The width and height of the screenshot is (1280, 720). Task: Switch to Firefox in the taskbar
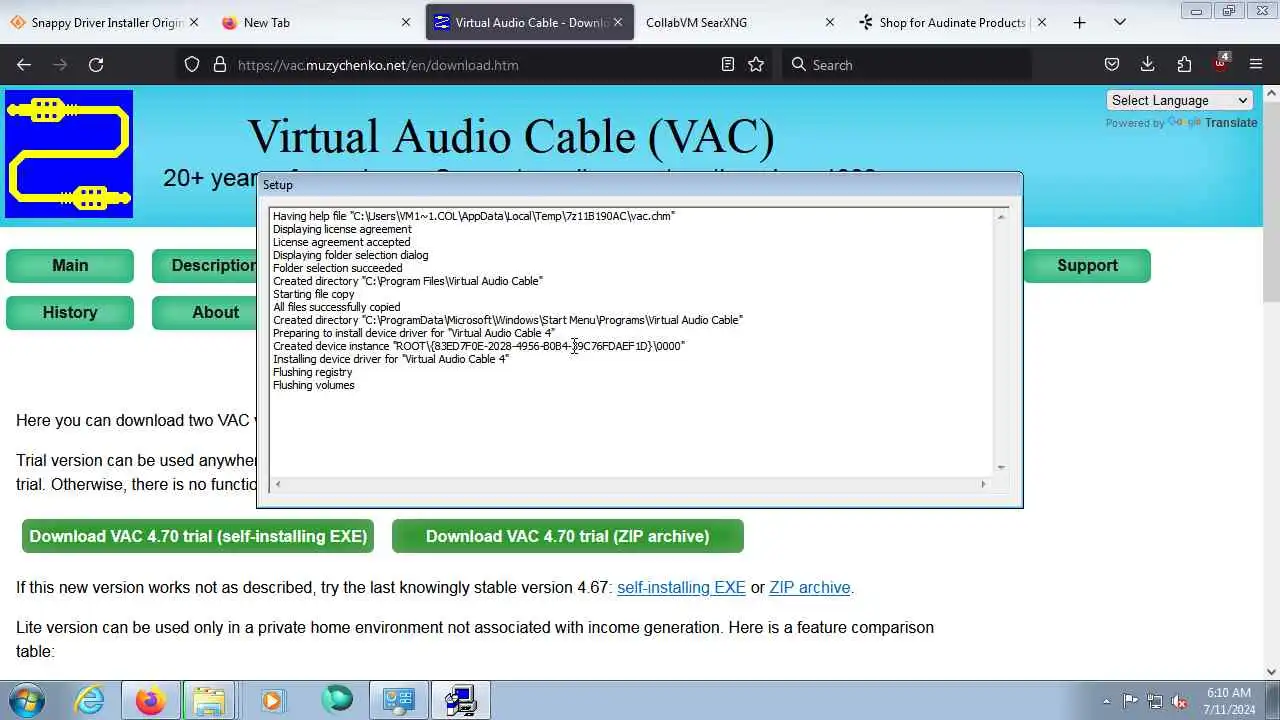pyautogui.click(x=150, y=700)
